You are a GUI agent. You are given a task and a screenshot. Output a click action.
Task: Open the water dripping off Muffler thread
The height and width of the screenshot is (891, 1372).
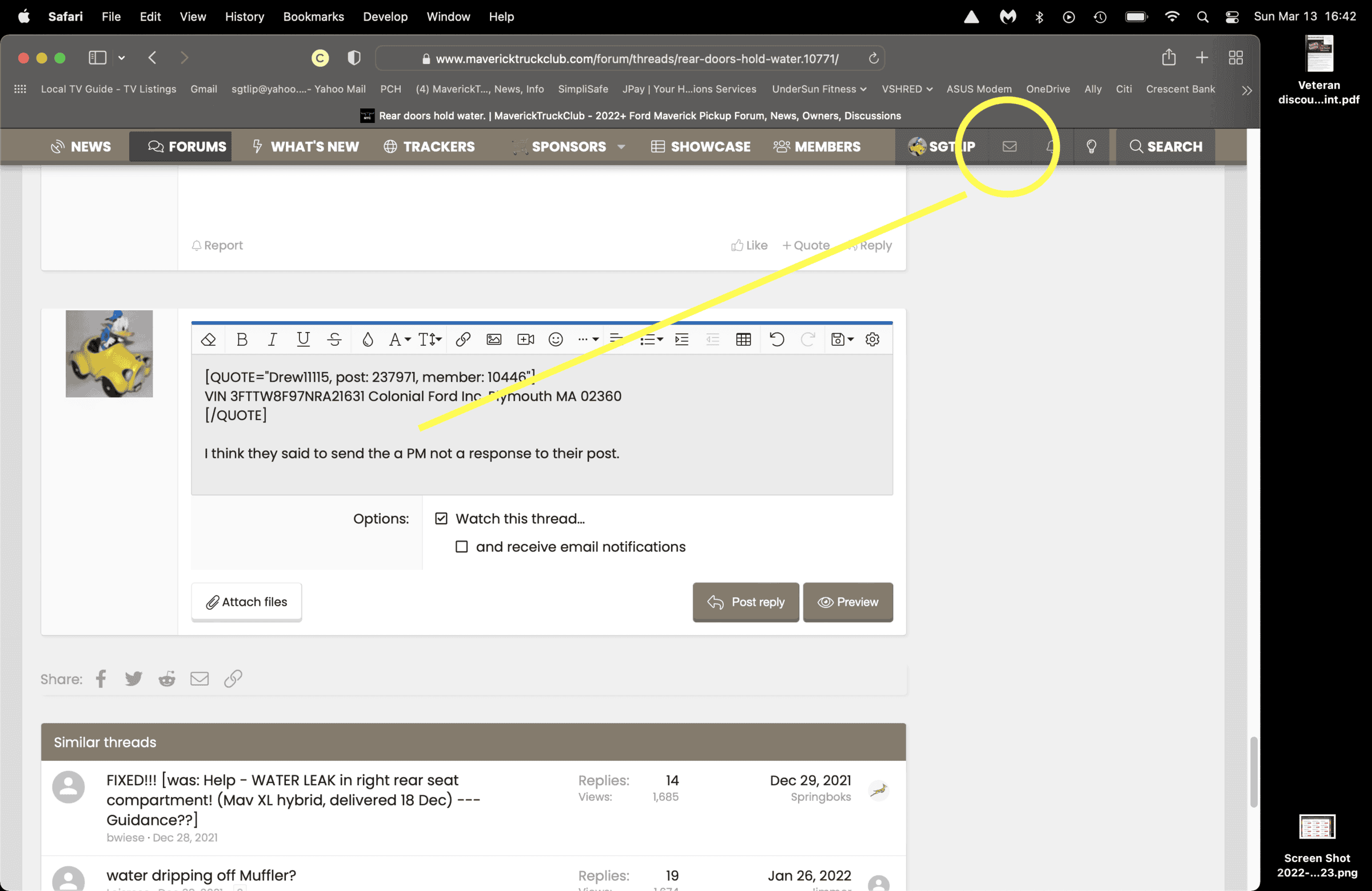(201, 875)
